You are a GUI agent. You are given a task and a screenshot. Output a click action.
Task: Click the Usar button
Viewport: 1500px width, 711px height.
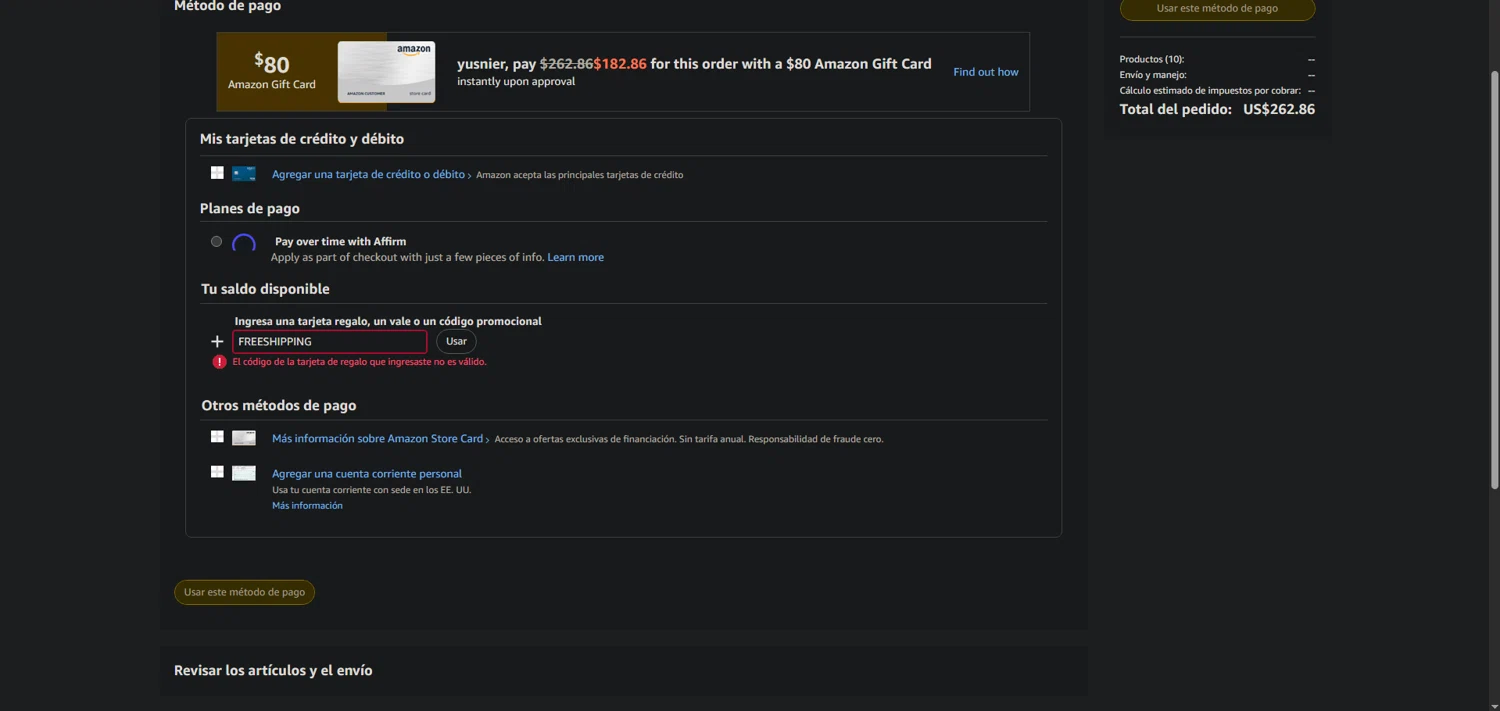click(456, 341)
